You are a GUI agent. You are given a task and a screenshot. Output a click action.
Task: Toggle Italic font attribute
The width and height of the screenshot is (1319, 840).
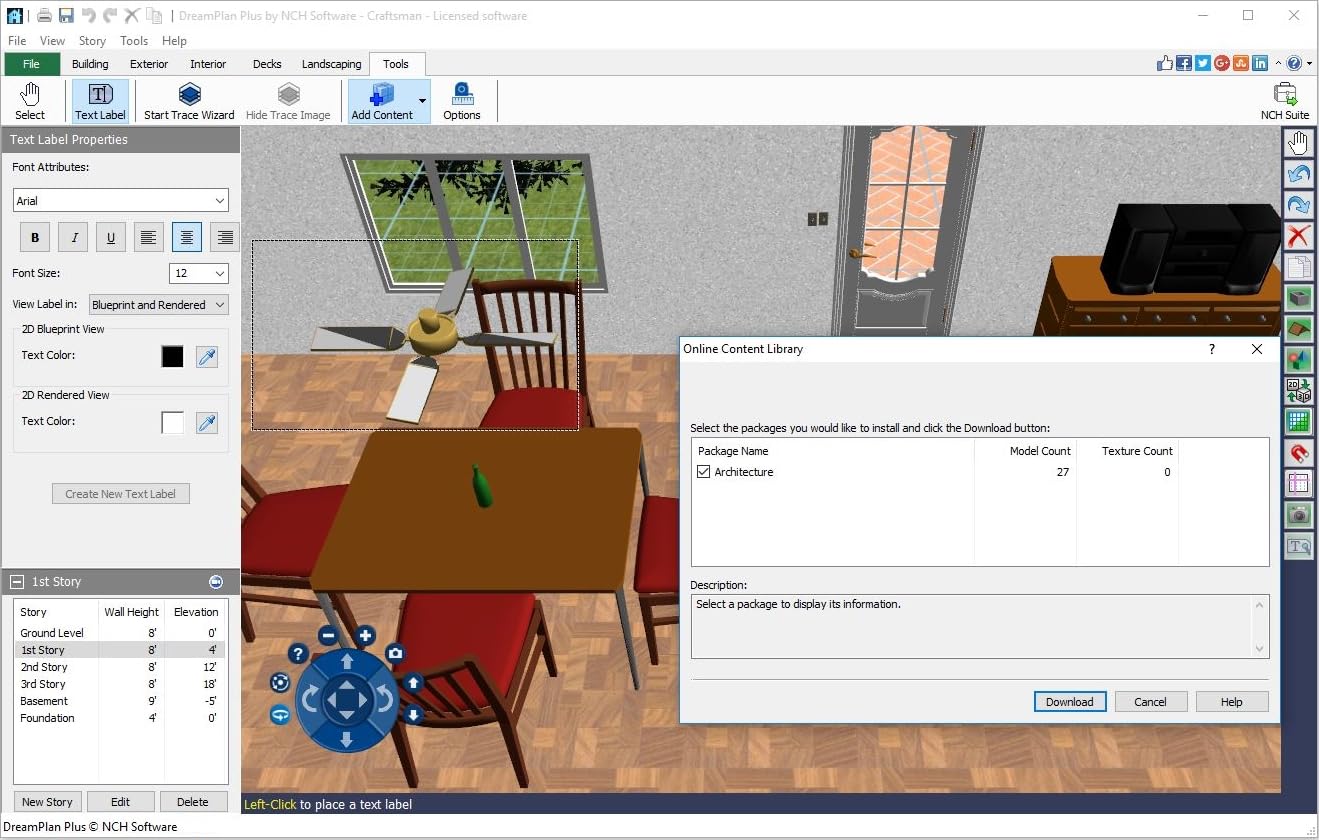(73, 237)
